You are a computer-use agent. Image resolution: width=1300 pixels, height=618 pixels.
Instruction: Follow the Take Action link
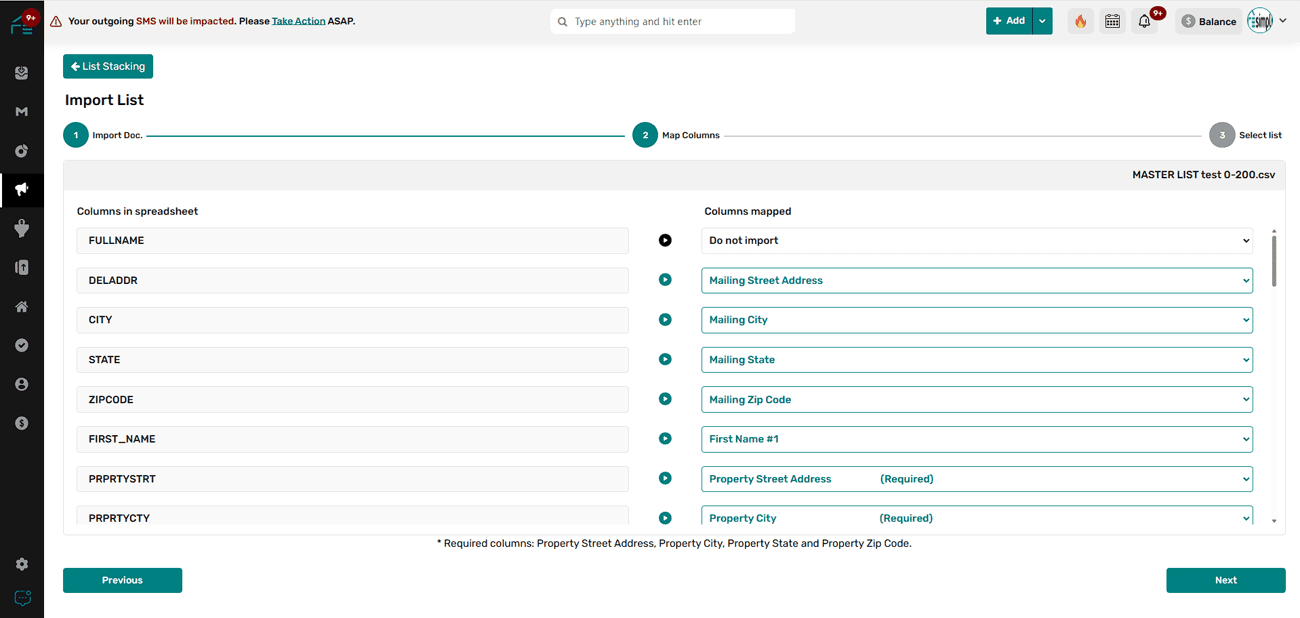298,21
